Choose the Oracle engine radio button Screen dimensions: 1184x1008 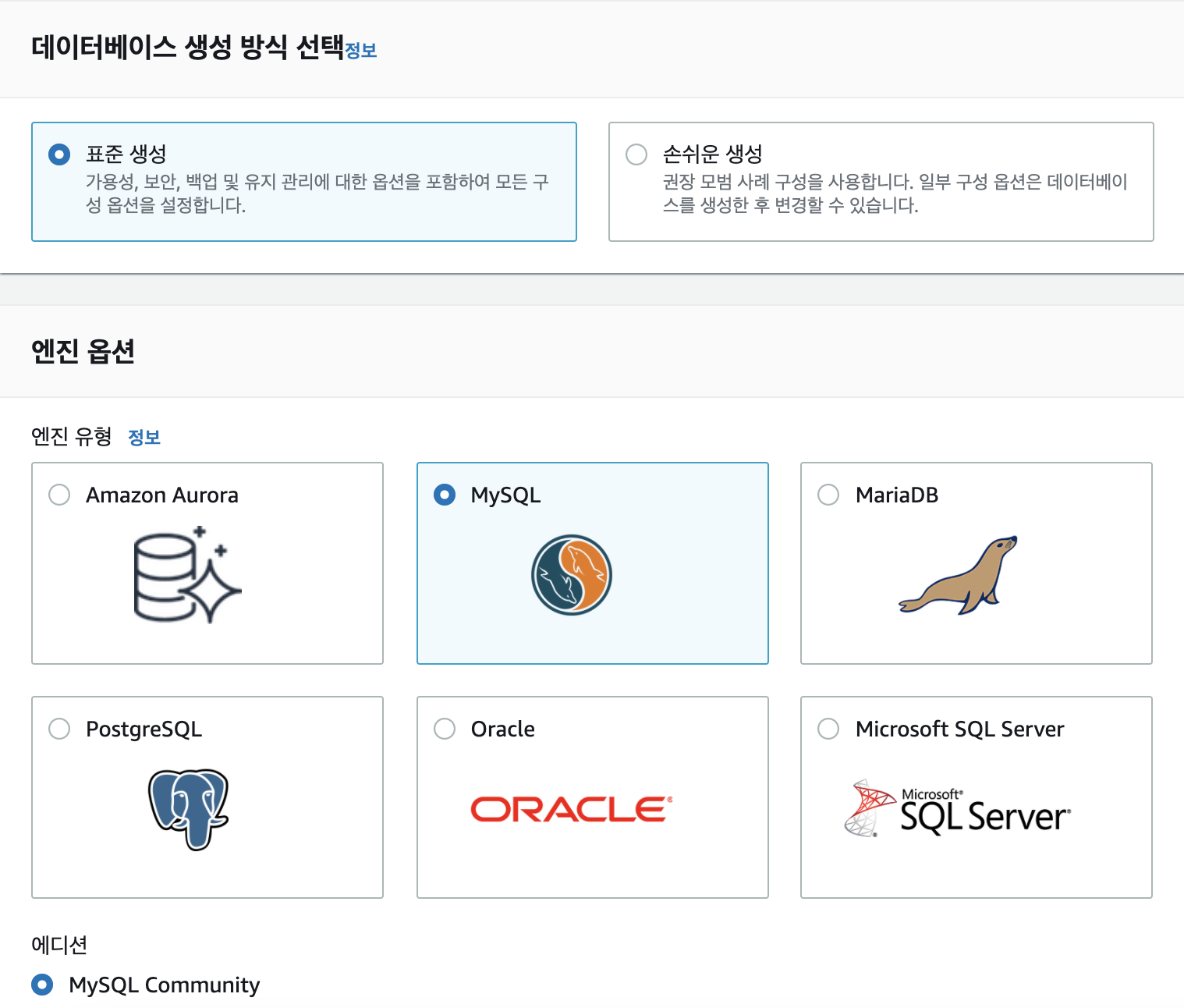(x=445, y=729)
